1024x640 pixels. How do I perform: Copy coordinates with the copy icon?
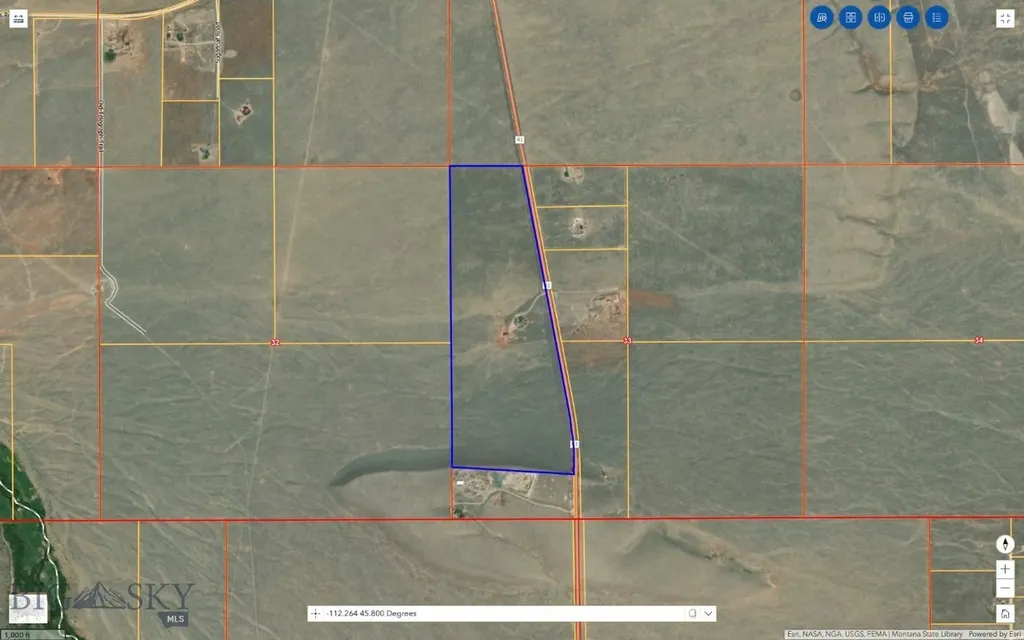tap(692, 613)
